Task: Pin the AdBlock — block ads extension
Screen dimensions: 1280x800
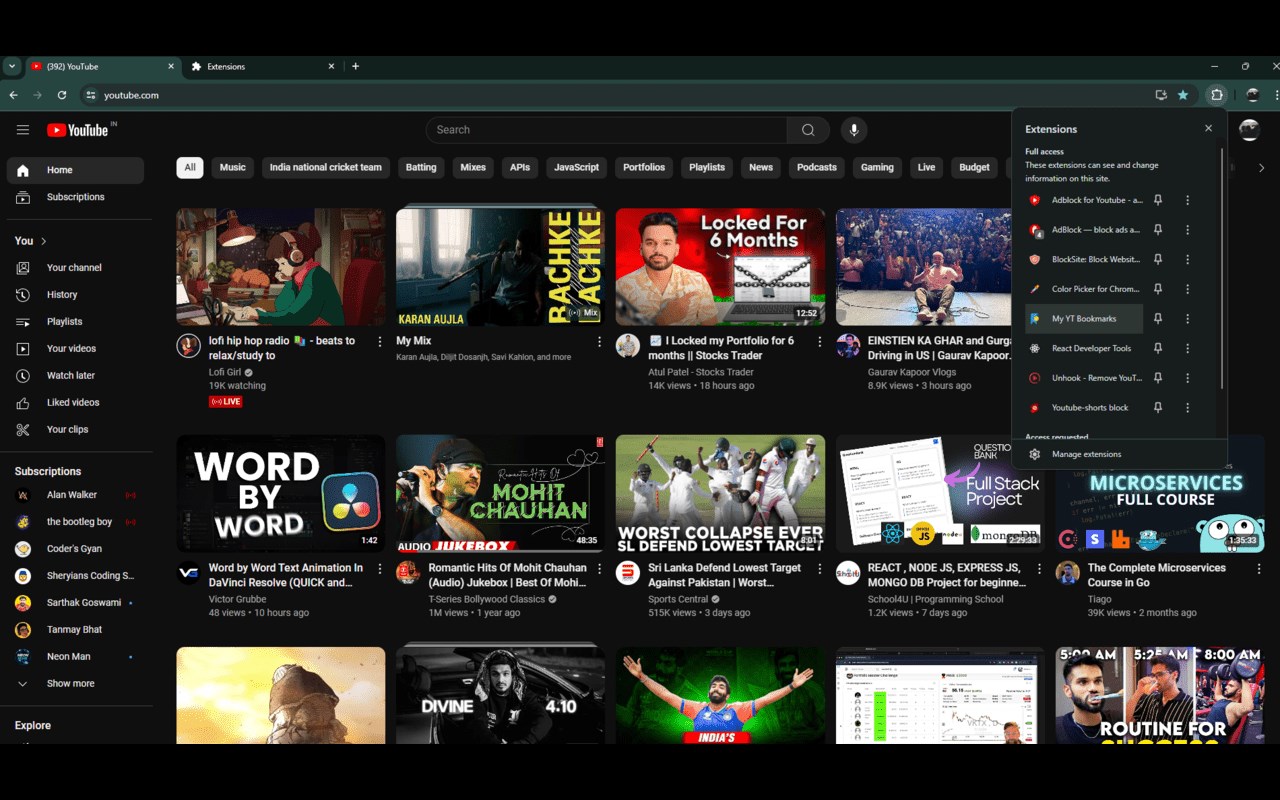Action: [x=1158, y=230]
